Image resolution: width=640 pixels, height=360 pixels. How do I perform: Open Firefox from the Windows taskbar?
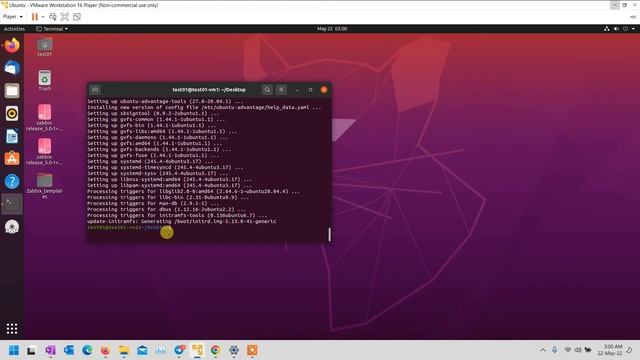[105, 350]
